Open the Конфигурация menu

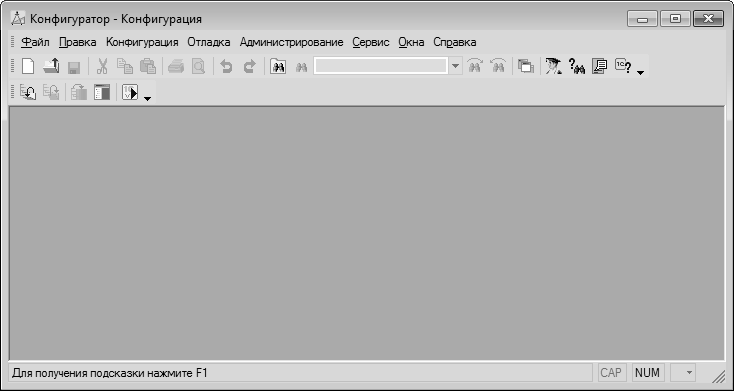[x=142, y=42]
